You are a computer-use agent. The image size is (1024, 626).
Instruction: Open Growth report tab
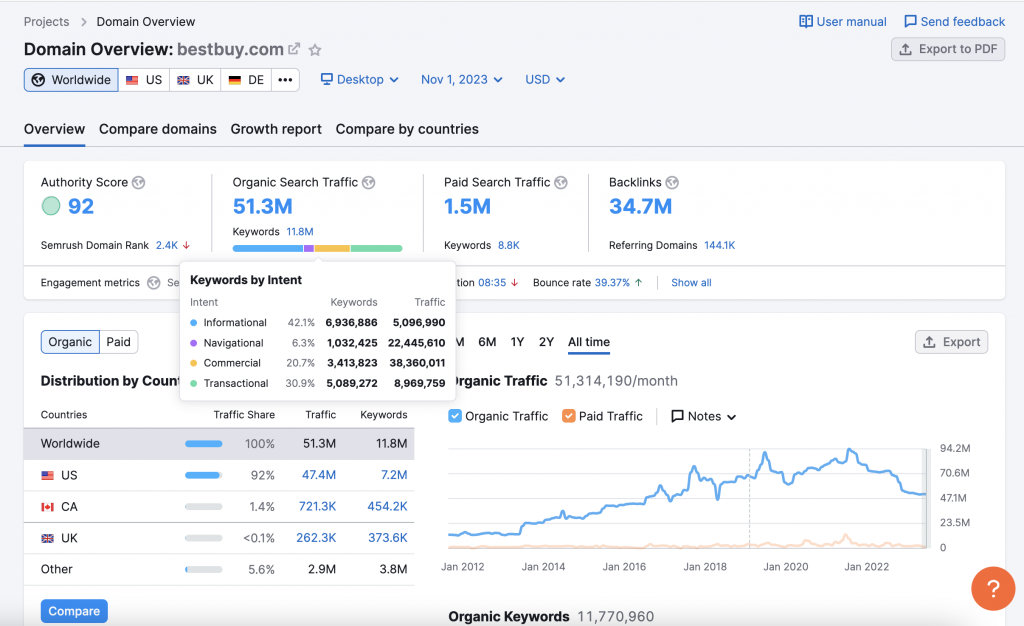tap(276, 129)
